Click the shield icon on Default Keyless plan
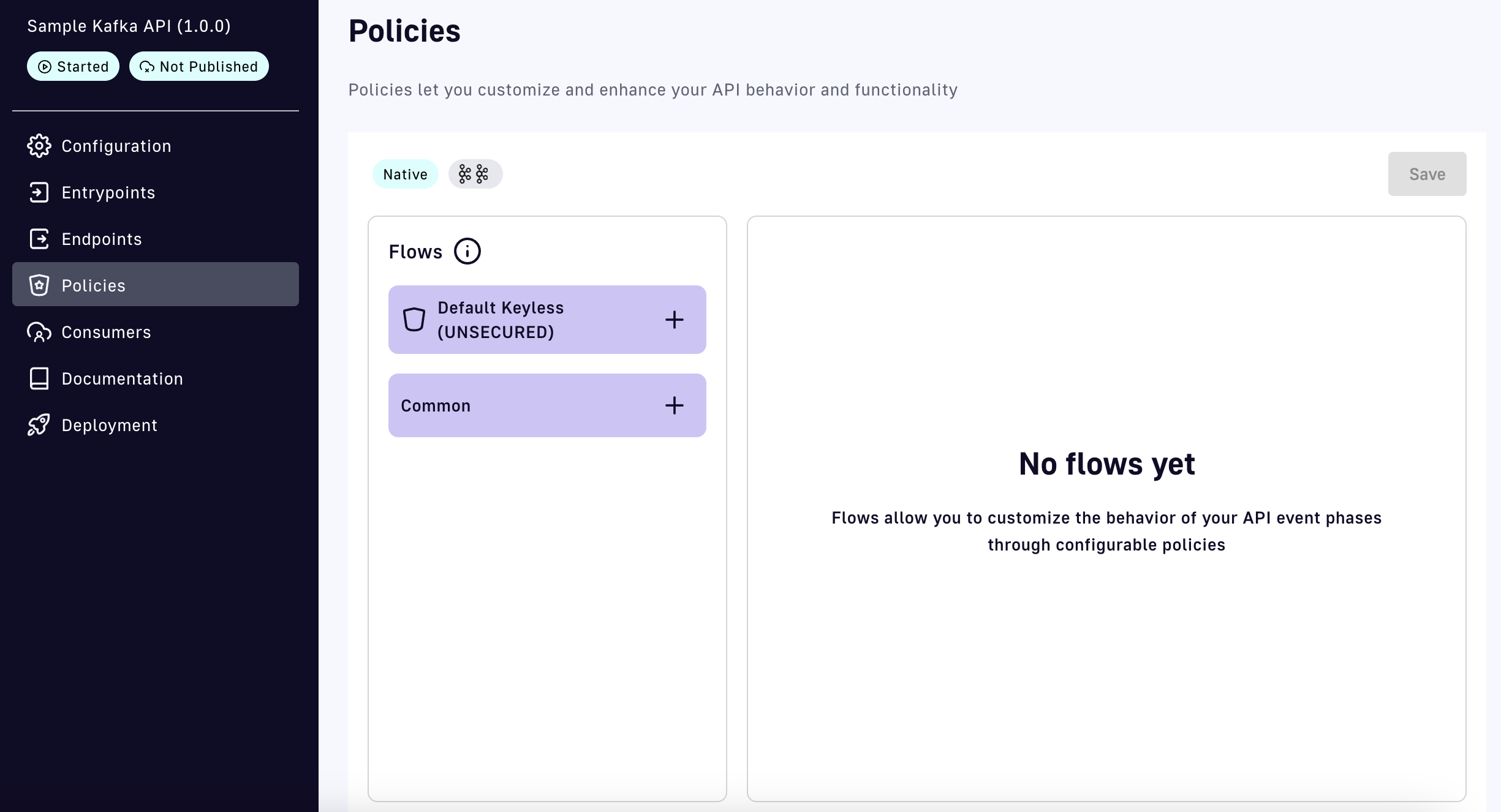This screenshot has height=812, width=1501. click(x=414, y=320)
